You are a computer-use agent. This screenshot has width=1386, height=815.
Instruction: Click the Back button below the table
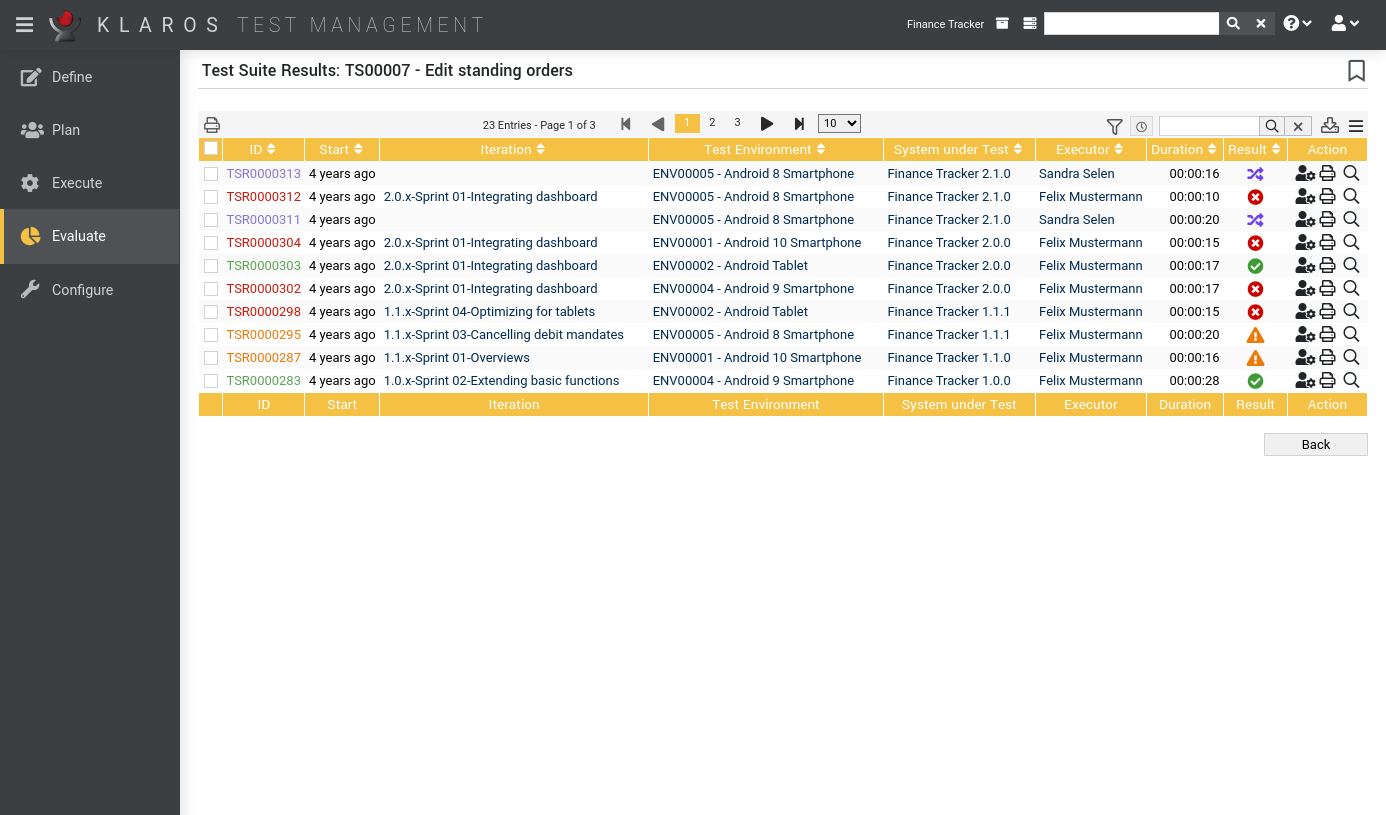click(x=1315, y=444)
